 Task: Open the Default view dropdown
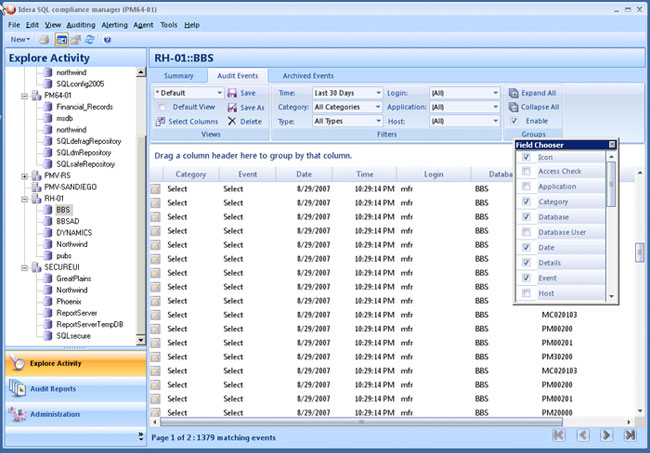click(x=219, y=93)
